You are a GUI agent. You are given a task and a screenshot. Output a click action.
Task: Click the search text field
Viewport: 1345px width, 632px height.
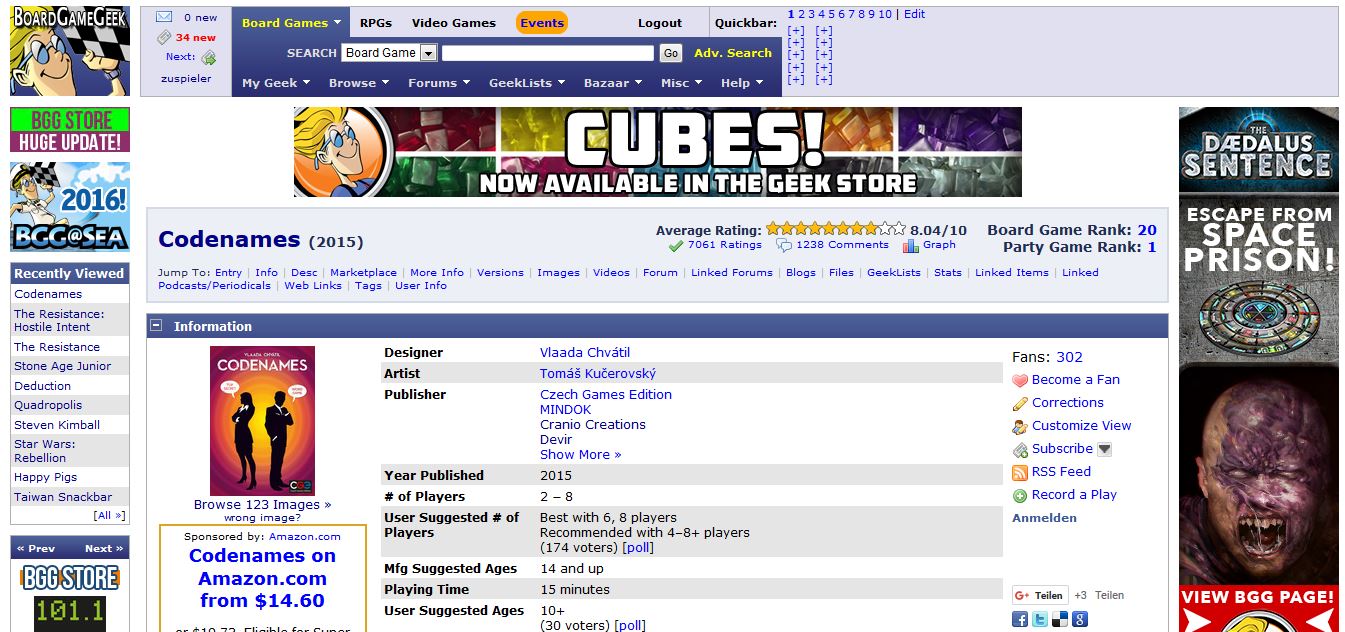click(x=548, y=53)
